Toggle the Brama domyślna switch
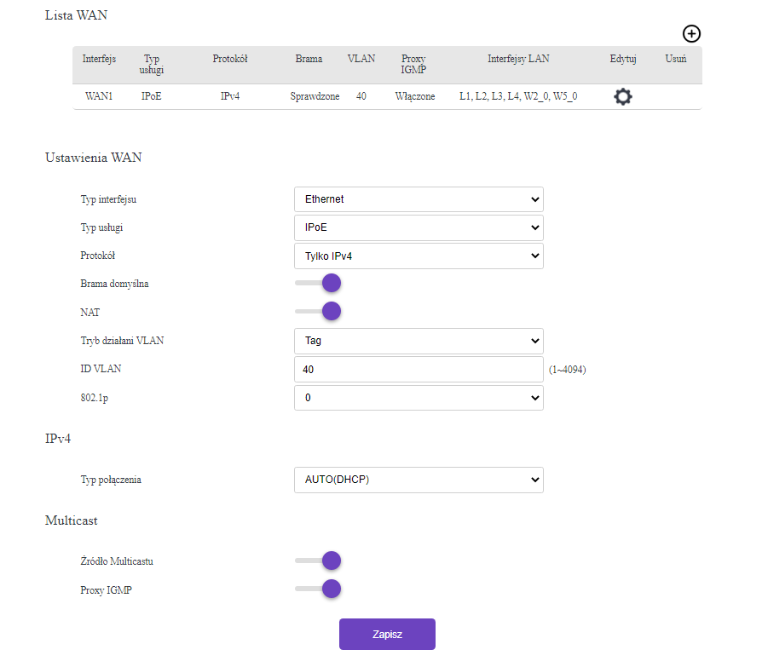 tap(319, 284)
